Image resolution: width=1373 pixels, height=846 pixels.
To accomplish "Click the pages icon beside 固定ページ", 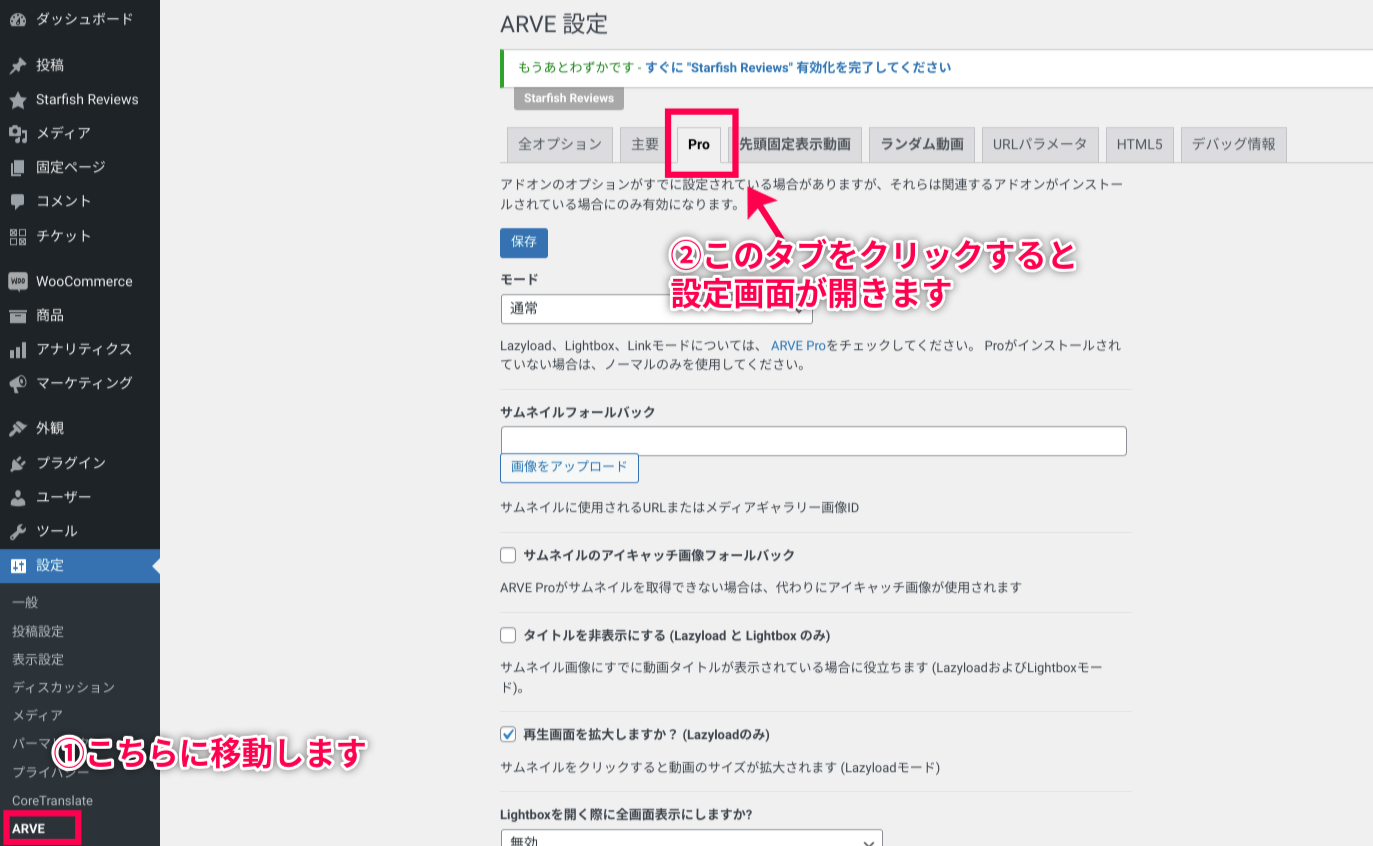I will [17, 168].
